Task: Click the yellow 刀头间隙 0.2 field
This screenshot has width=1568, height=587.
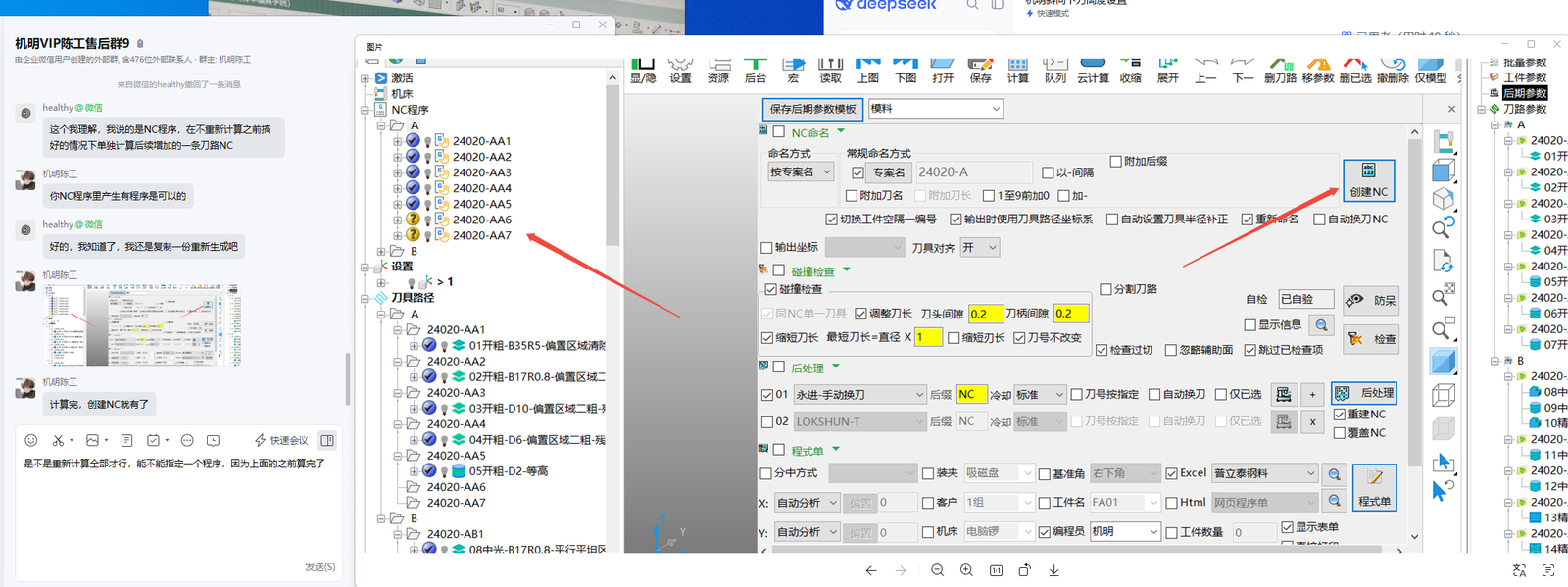Action: click(985, 314)
